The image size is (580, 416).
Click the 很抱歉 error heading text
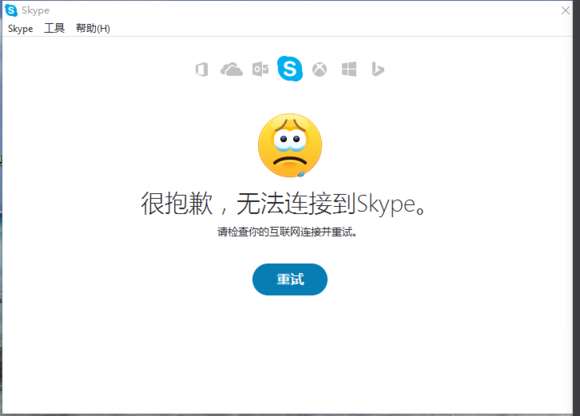[177, 204]
